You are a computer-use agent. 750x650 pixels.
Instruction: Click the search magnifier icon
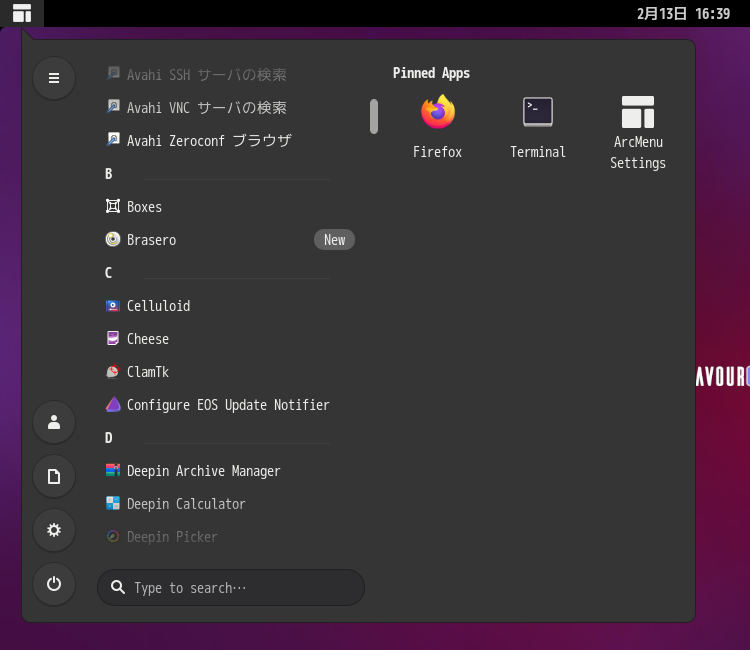(x=118, y=587)
